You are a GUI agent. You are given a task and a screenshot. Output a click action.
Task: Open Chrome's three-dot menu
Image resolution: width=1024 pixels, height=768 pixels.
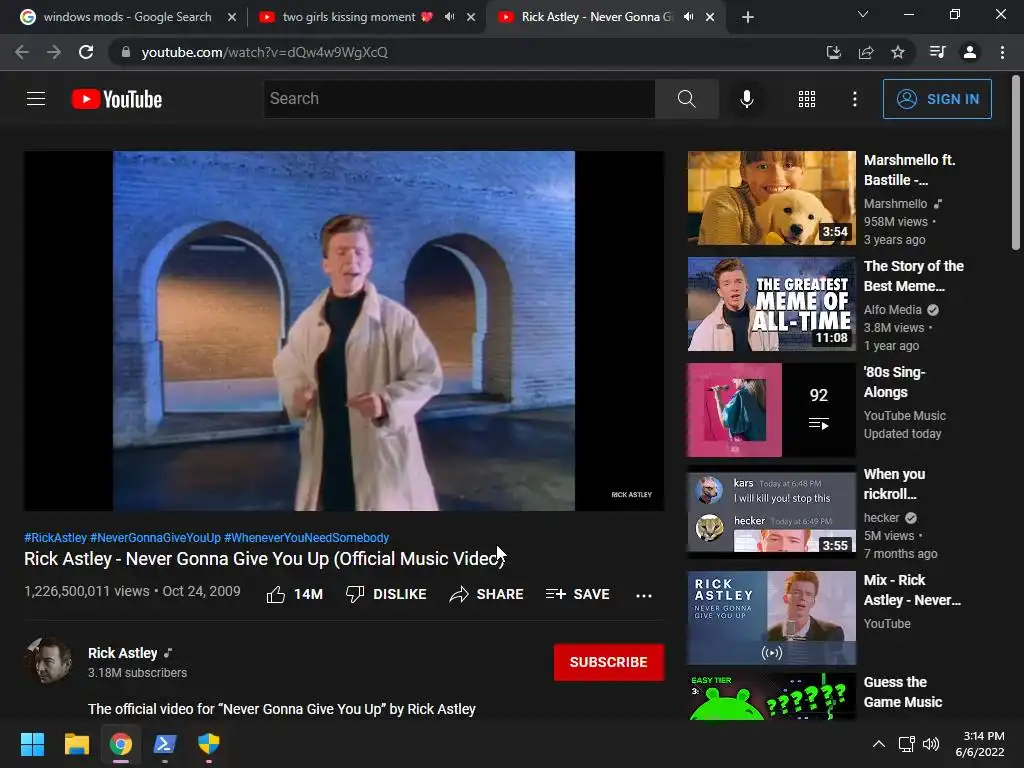(1002, 52)
